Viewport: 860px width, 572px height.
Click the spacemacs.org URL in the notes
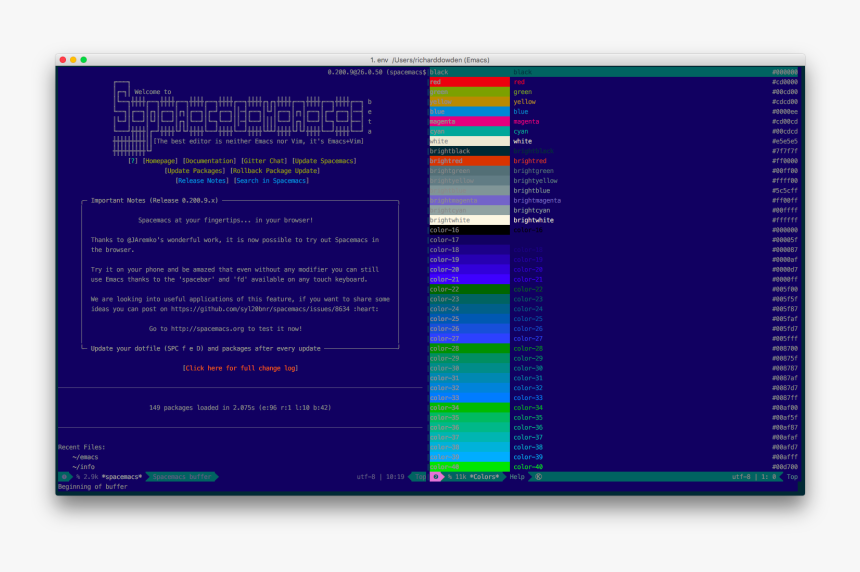pyautogui.click(x=207, y=329)
